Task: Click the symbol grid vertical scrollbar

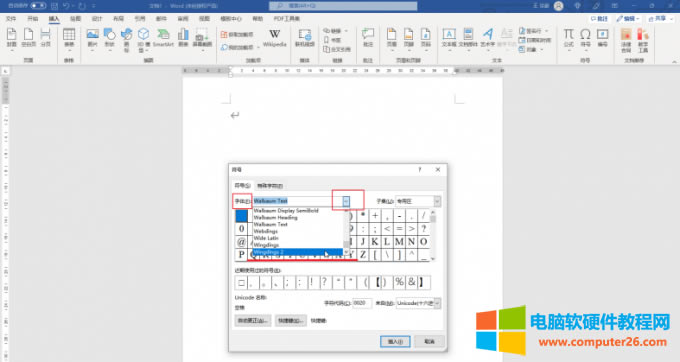Action: click(432, 235)
